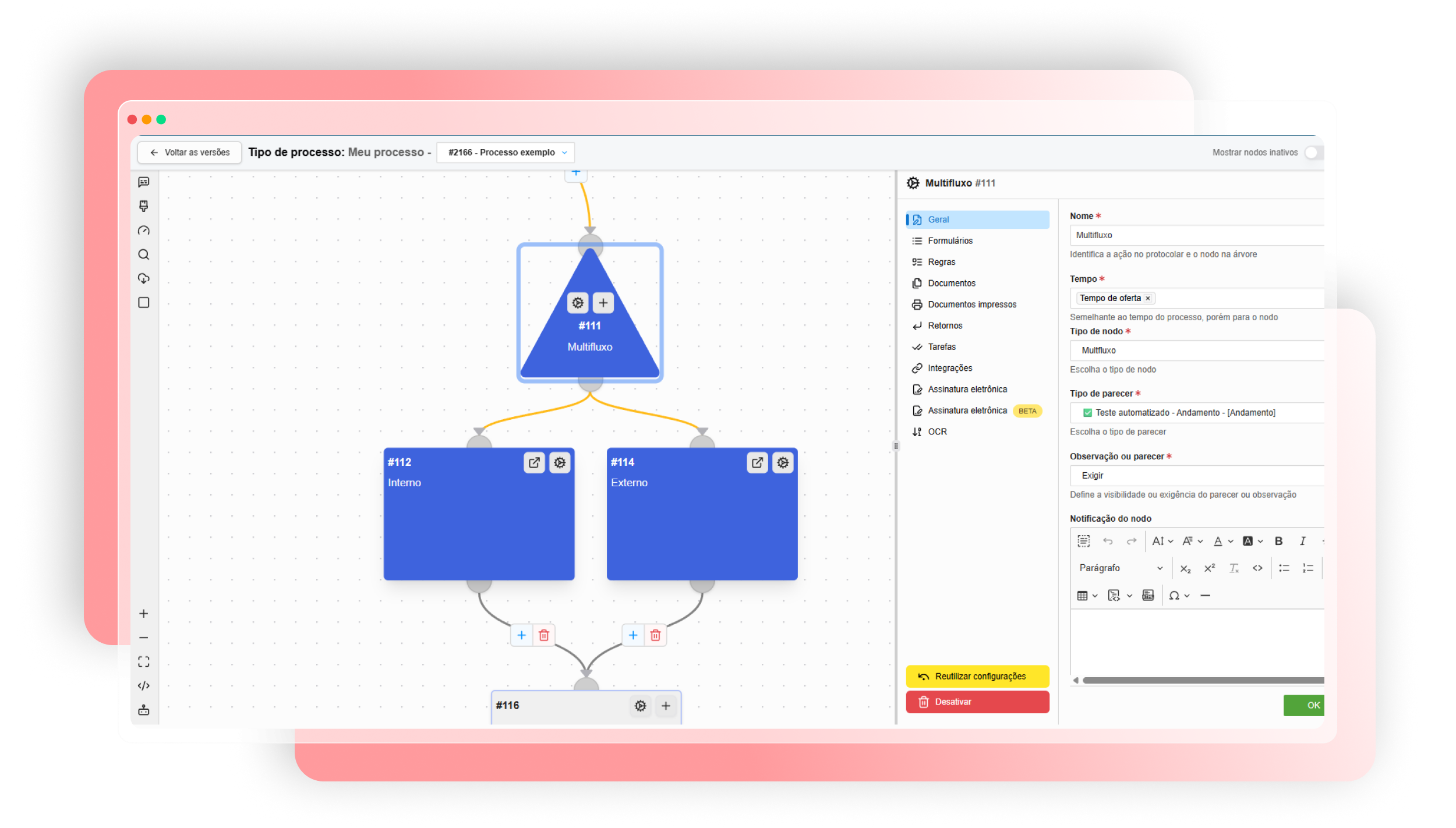Viewport: 1456px width, 828px height.
Task: Click trash icon below node #112
Action: pos(543,635)
